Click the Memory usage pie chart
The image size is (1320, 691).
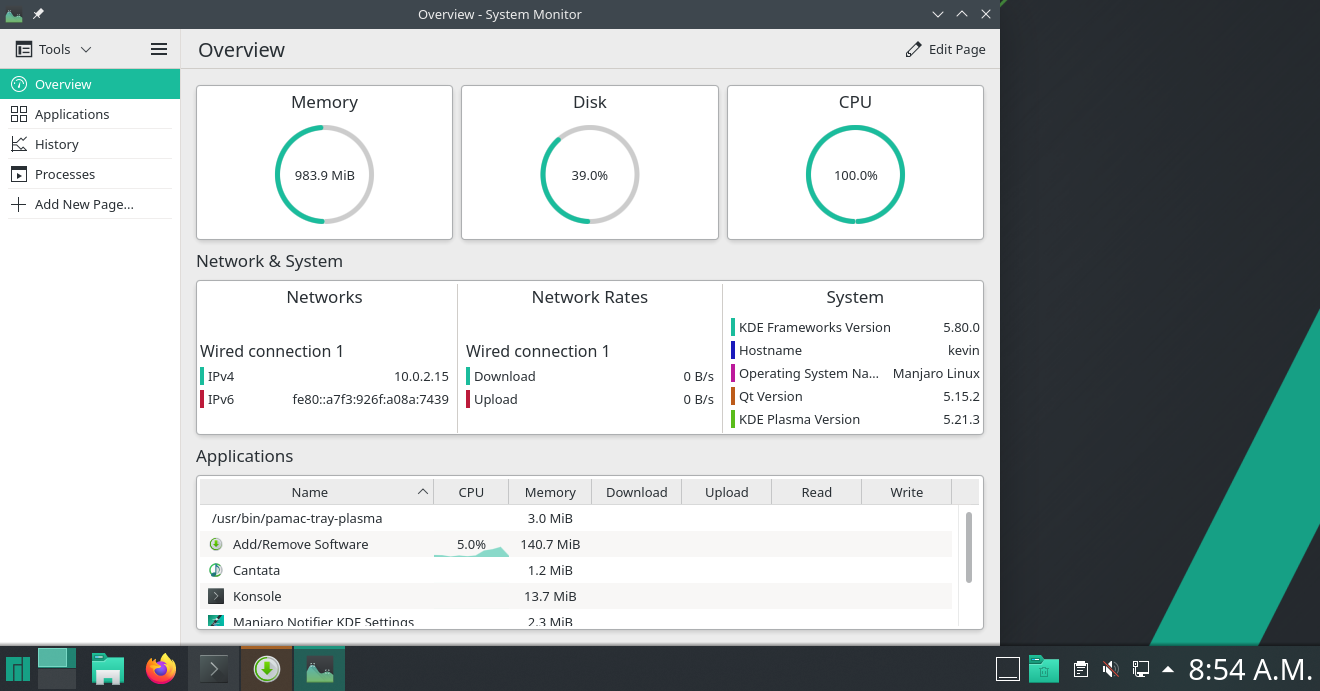coord(324,175)
